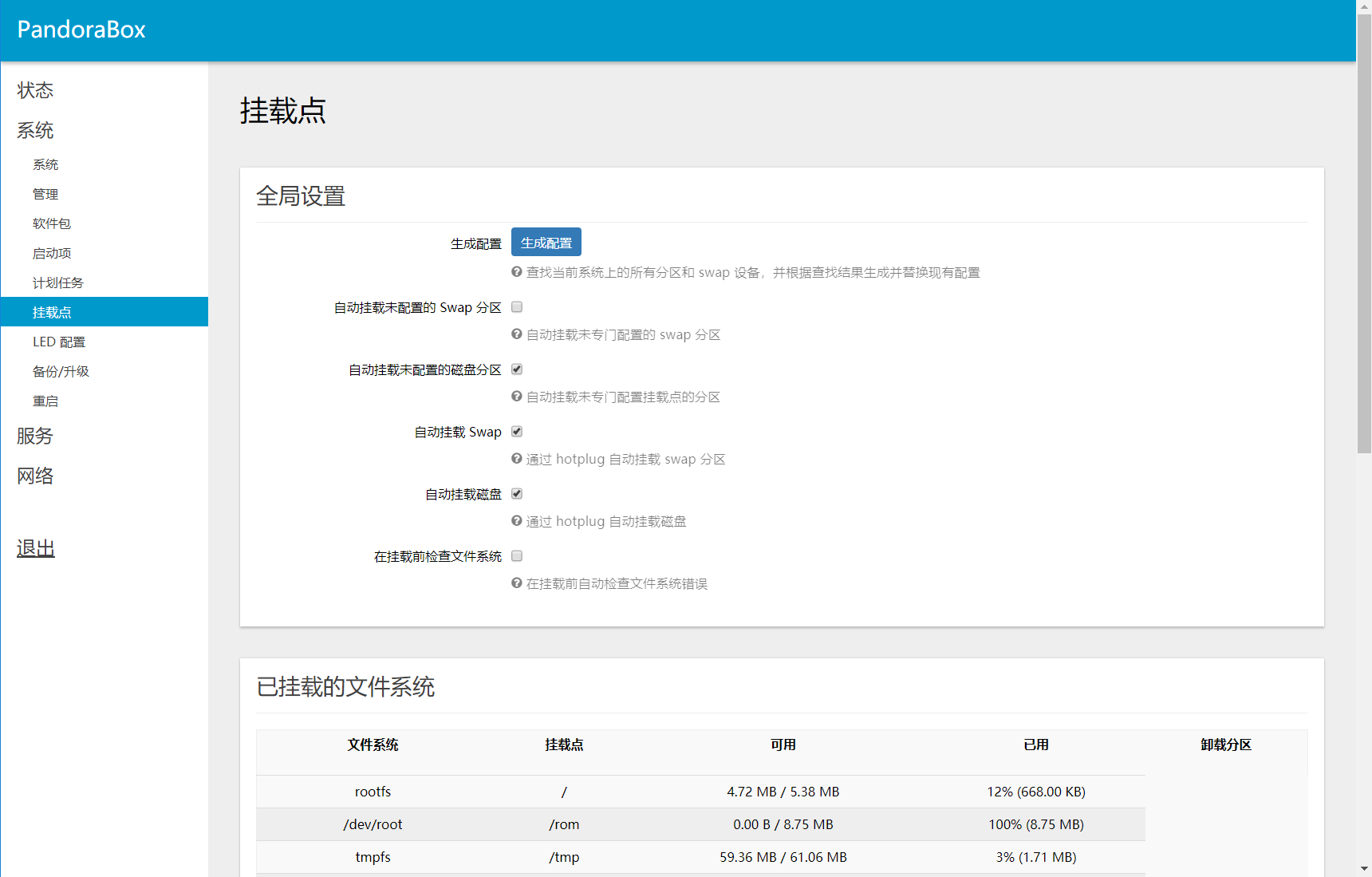1372x877 pixels.
Task: Open the LED 配置 menu item
Action: tap(59, 342)
